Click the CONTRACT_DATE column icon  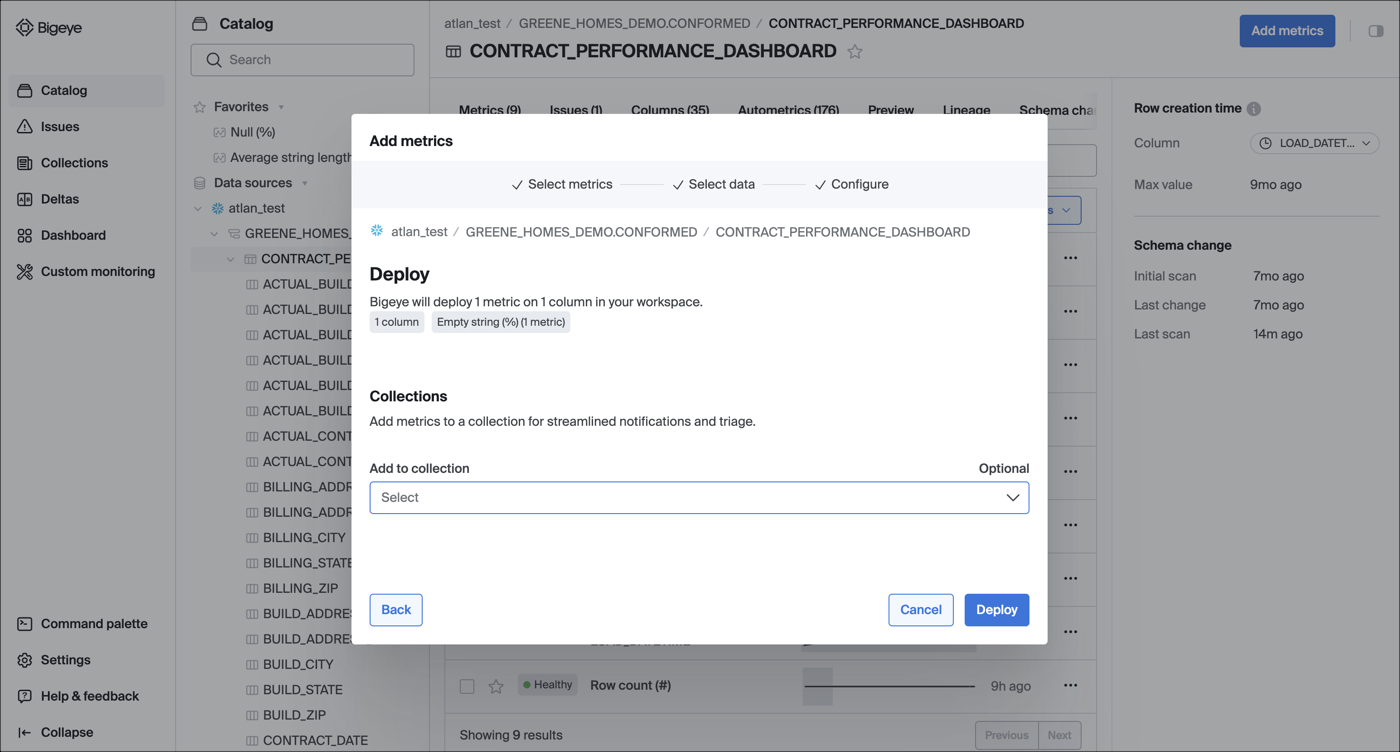[252, 741]
